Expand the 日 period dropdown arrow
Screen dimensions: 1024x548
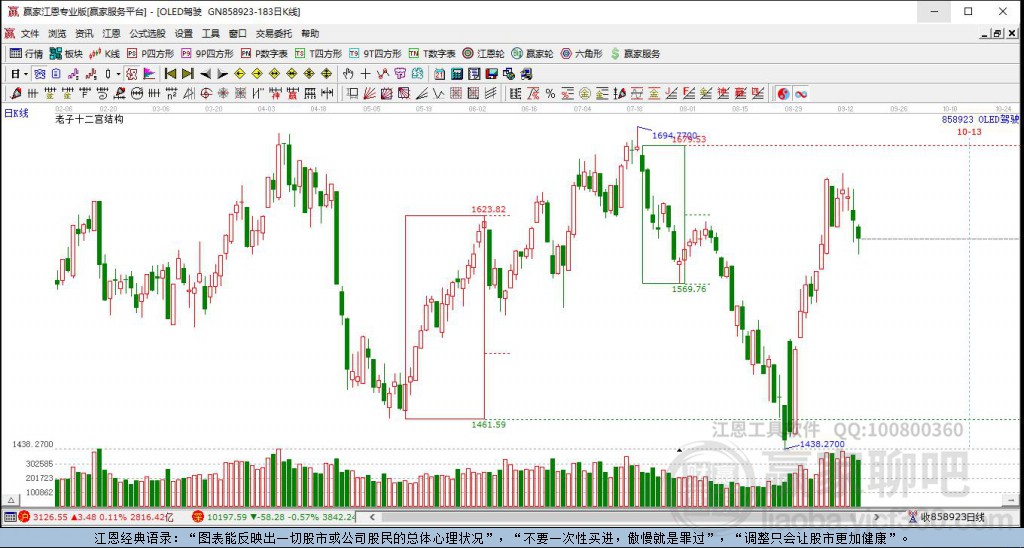click(26, 74)
